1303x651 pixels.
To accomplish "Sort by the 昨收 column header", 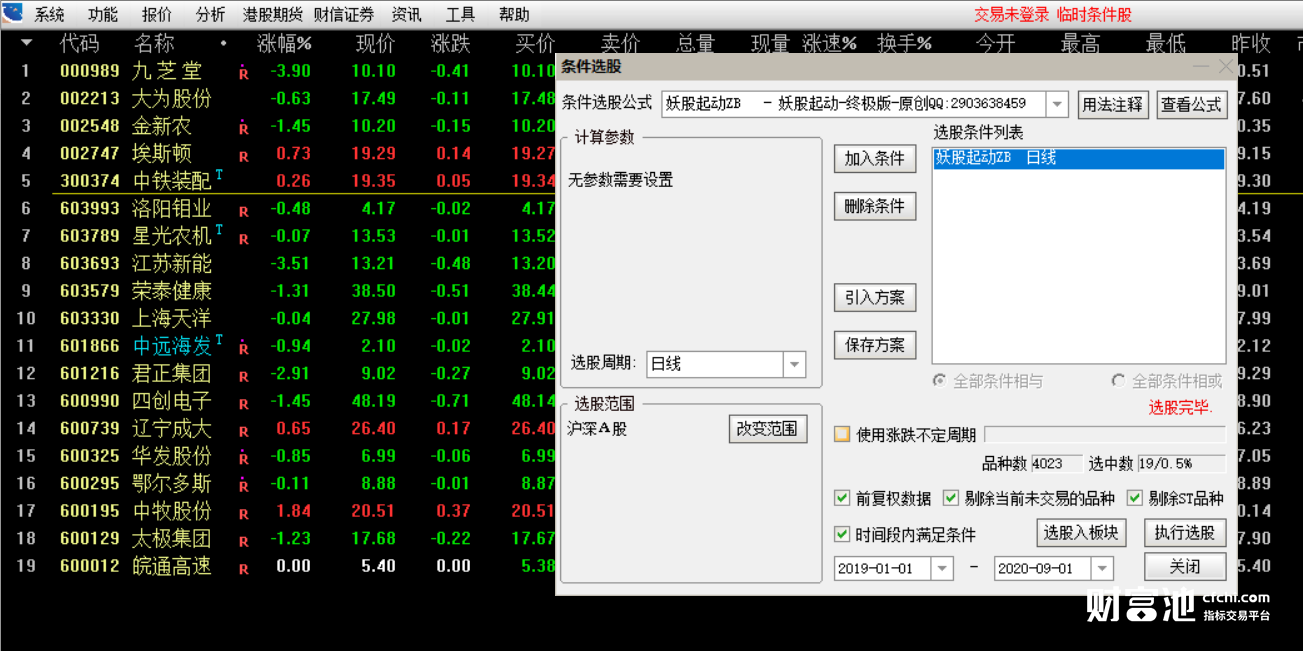I will [1250, 43].
